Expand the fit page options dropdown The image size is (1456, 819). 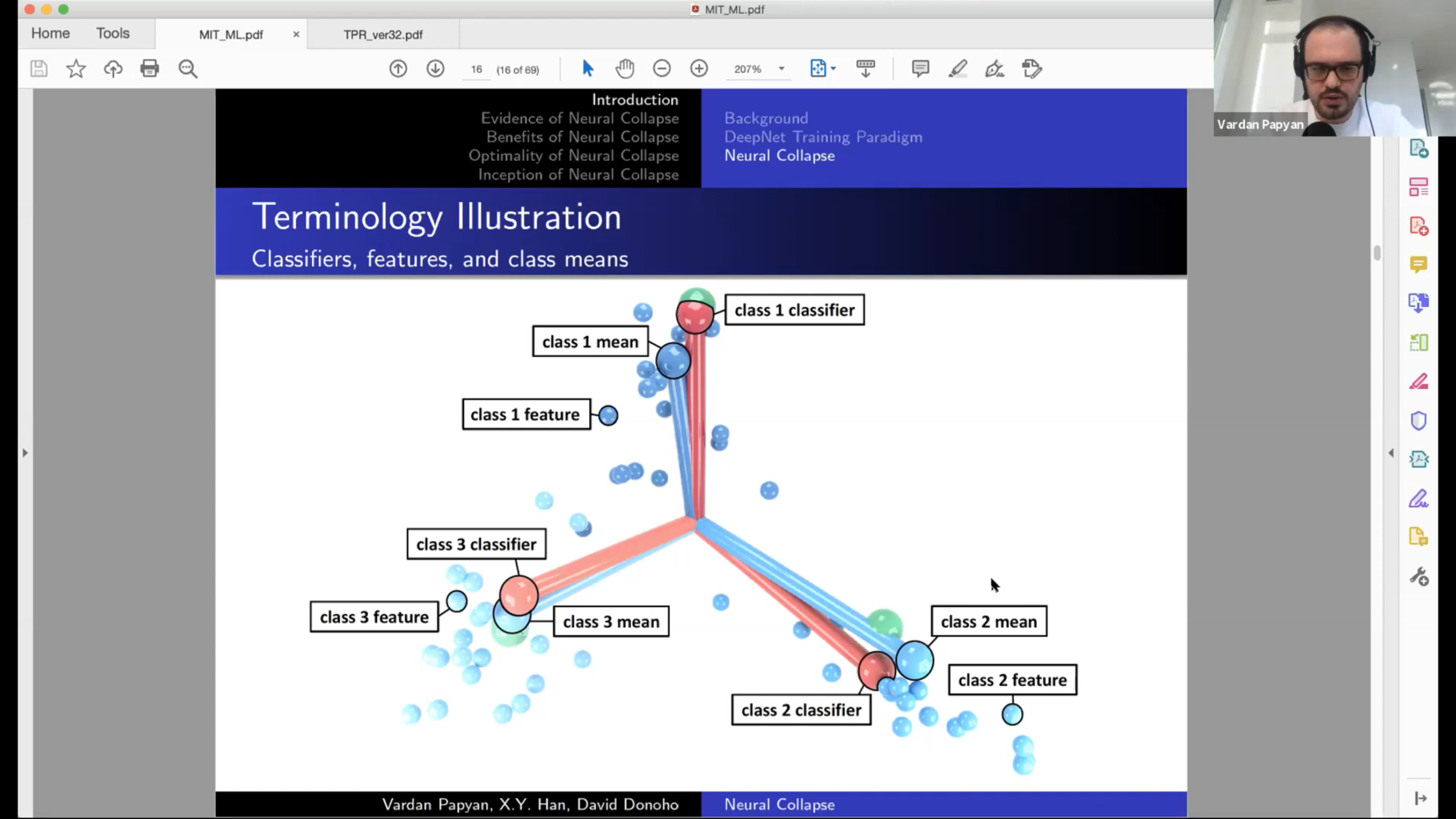point(834,69)
